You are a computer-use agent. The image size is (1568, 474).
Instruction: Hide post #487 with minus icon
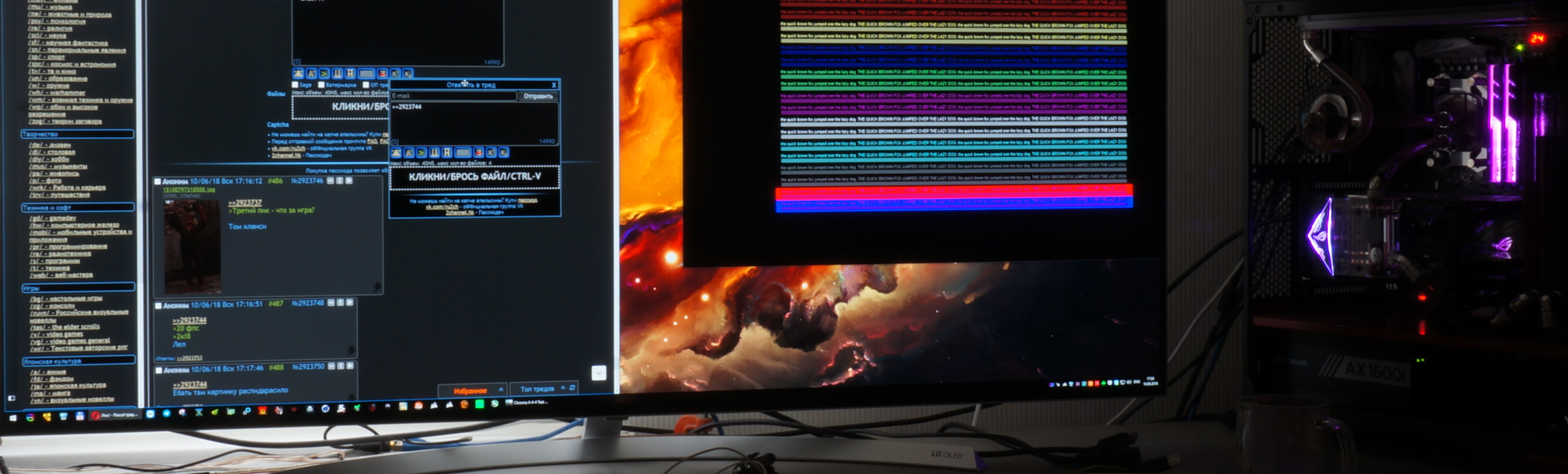332,303
